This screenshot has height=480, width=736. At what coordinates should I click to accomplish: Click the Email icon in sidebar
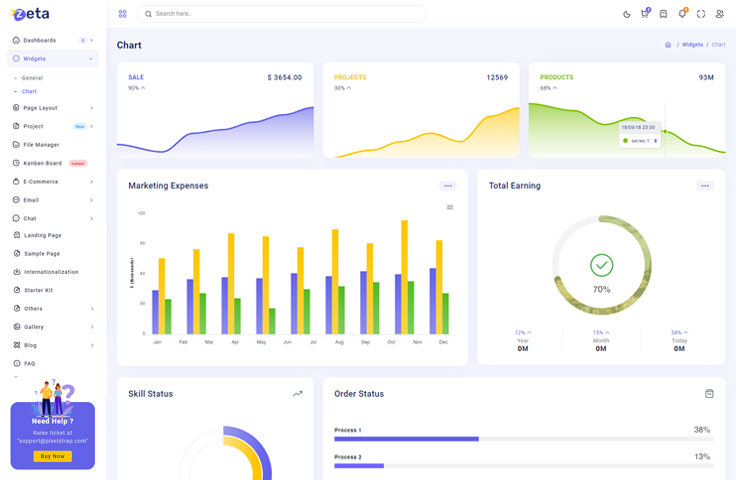16,199
